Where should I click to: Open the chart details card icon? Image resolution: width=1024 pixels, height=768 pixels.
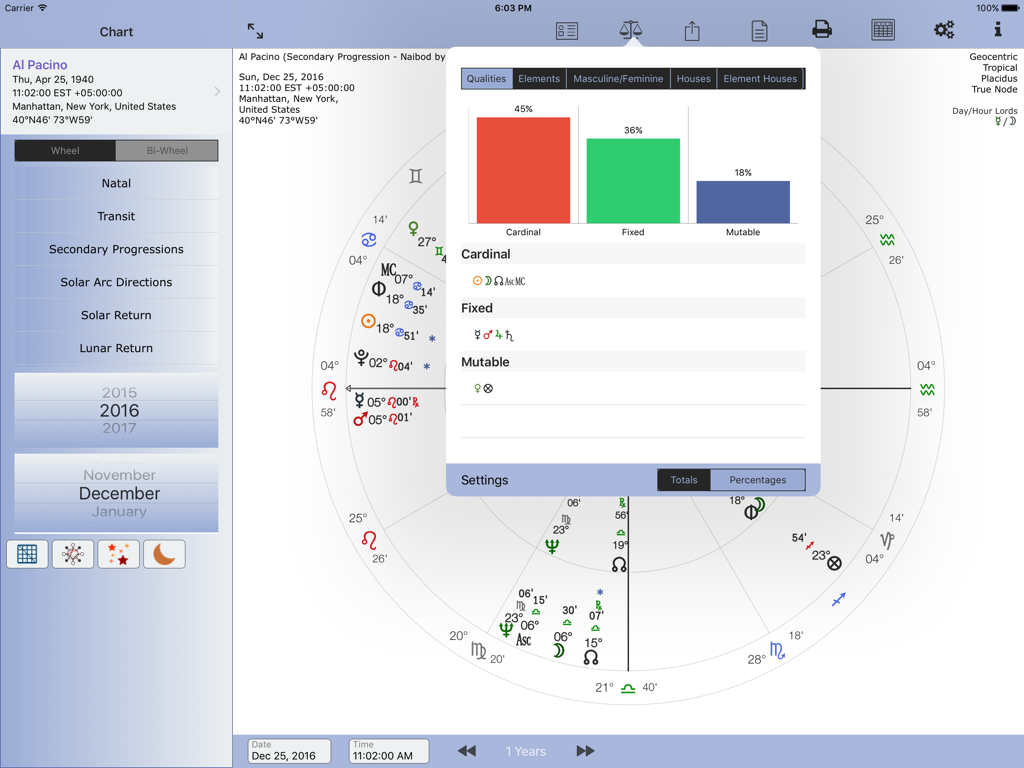point(566,30)
